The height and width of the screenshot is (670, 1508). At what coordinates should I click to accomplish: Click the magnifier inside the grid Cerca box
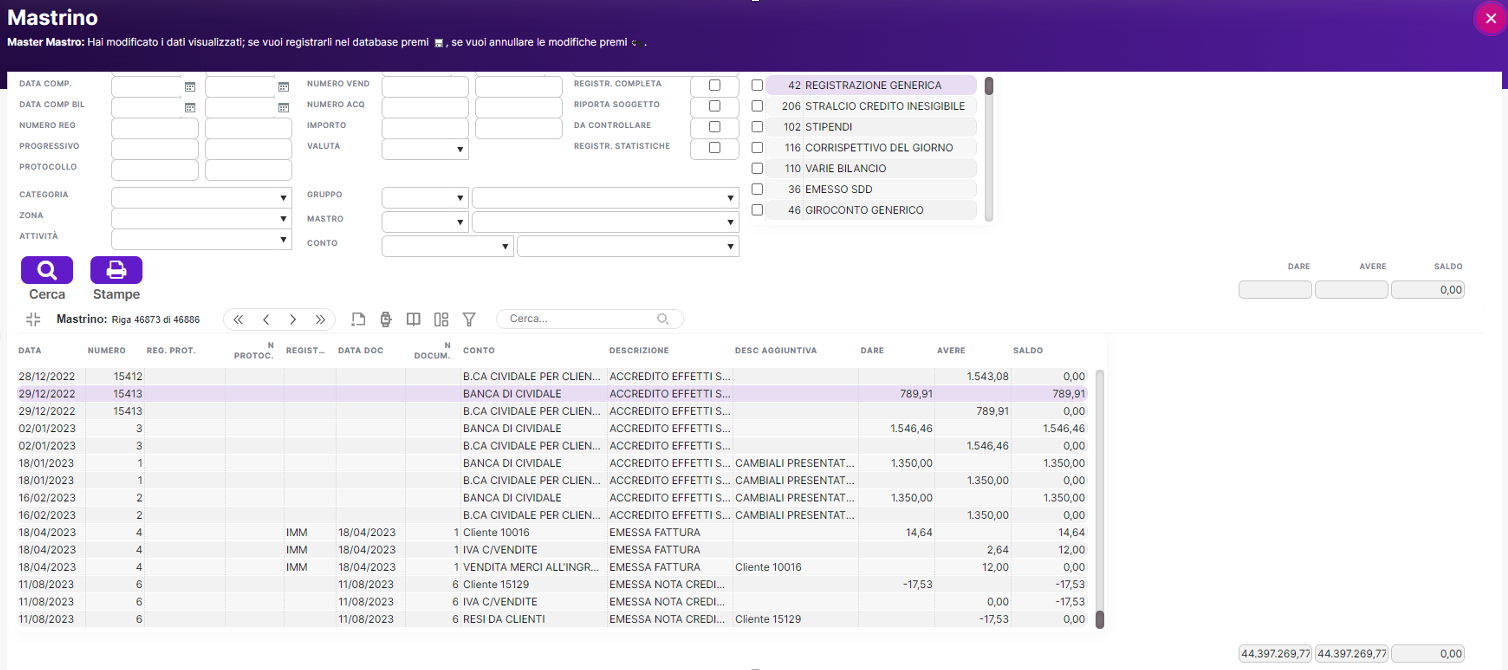(x=662, y=319)
